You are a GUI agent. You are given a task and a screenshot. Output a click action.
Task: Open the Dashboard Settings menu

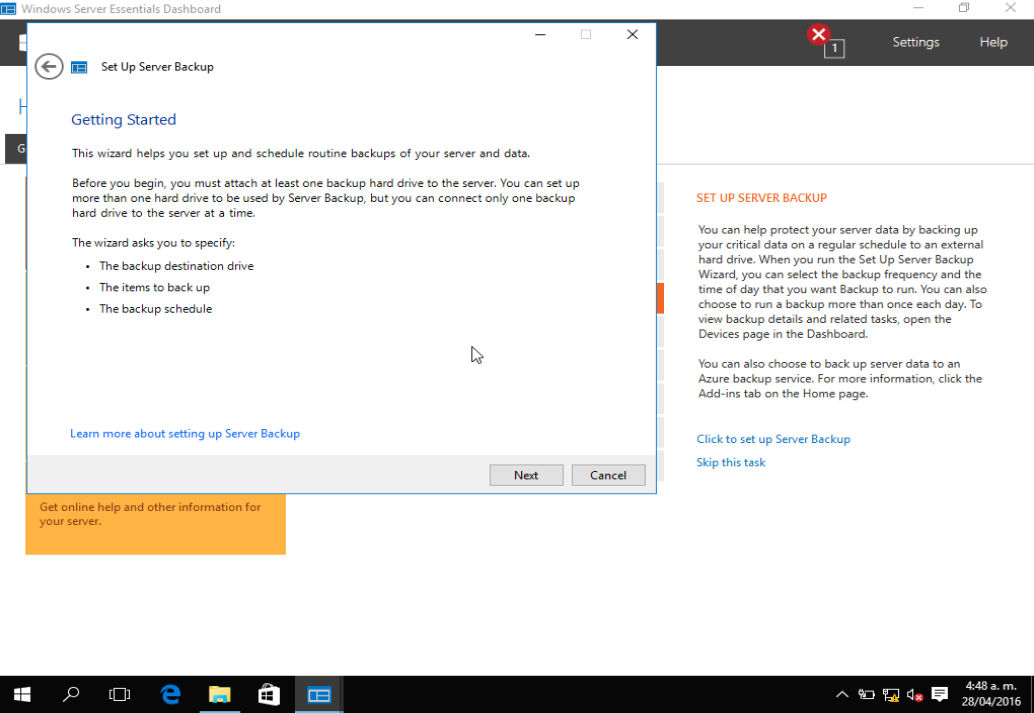[x=915, y=41]
